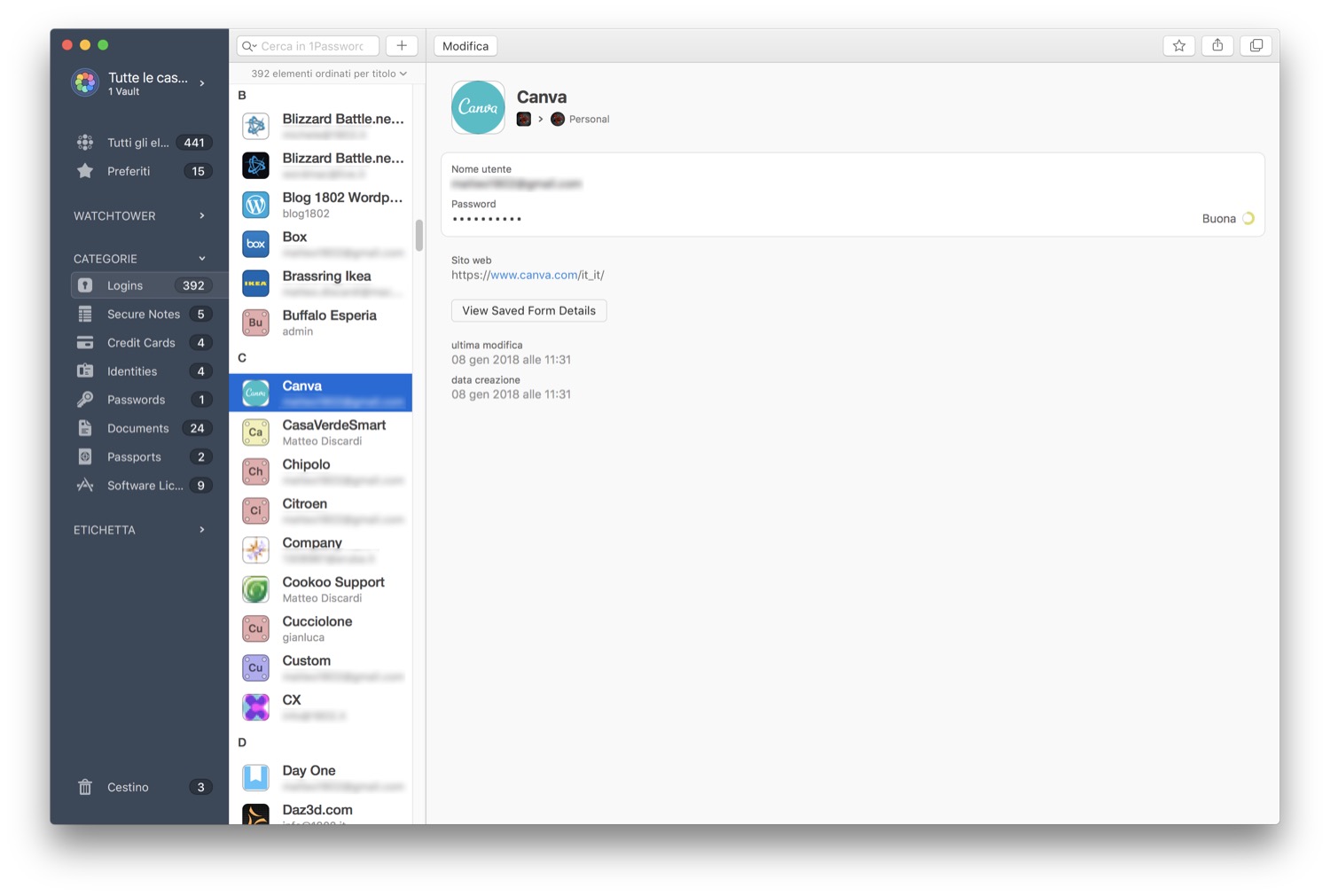Select the Brassring Ikea entry
The width and height of the screenshot is (1330, 896).
coord(321,284)
